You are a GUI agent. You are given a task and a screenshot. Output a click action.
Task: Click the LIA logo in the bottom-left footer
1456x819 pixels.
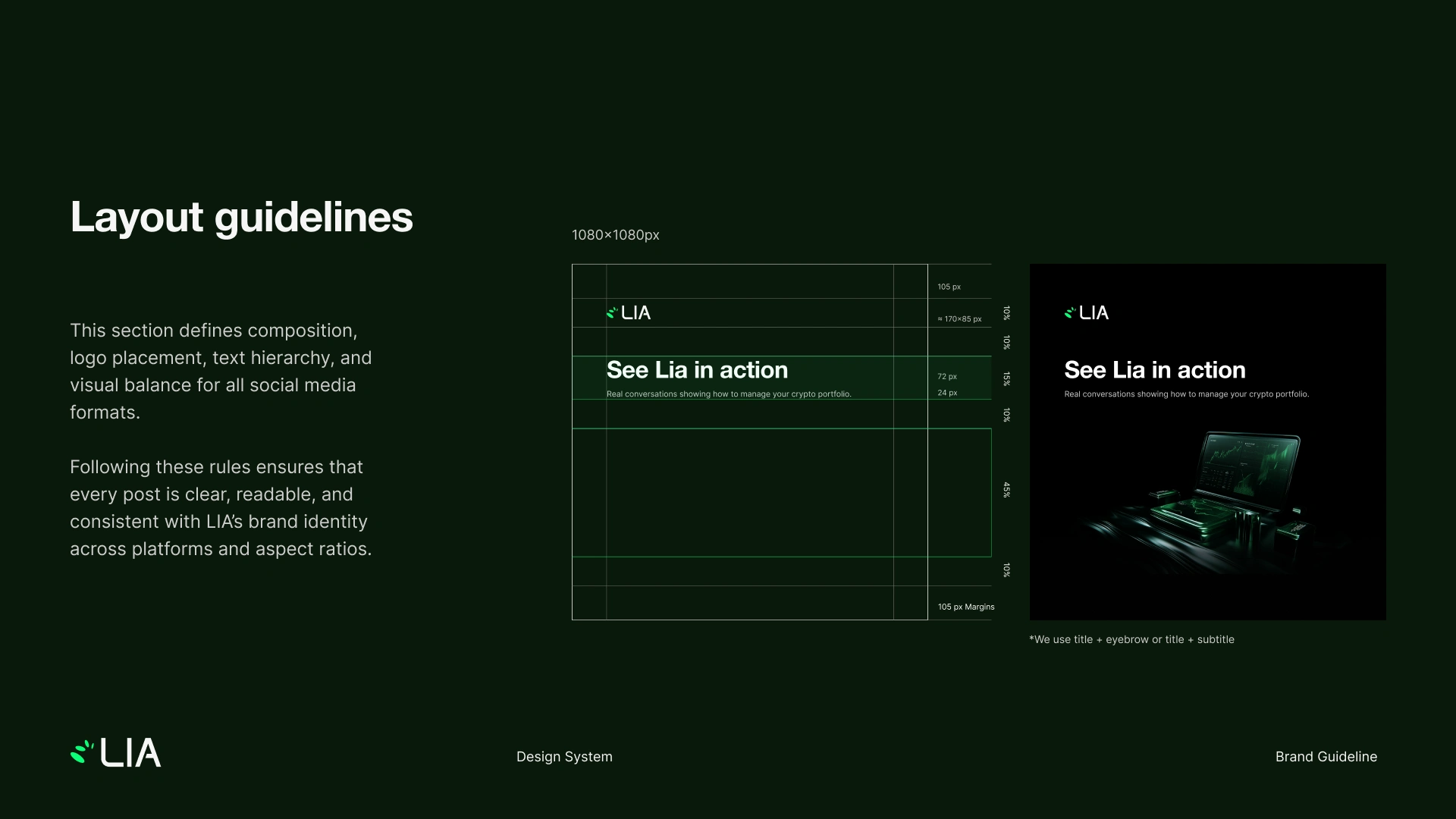pos(116,753)
